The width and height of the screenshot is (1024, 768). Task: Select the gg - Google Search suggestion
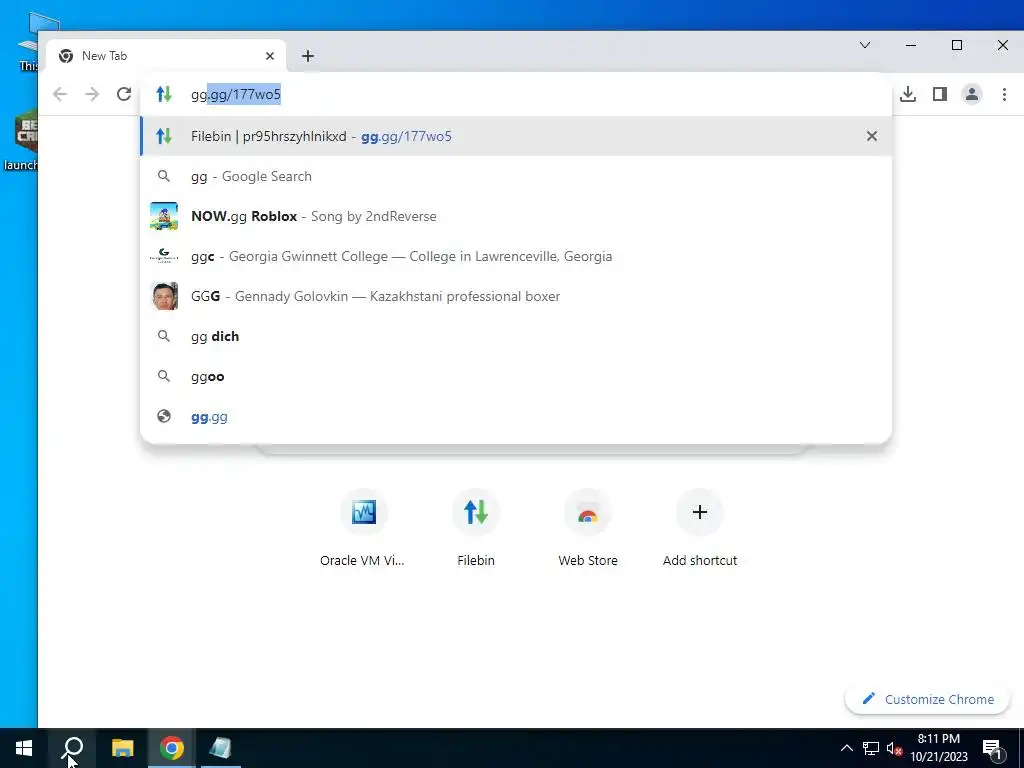(x=516, y=176)
